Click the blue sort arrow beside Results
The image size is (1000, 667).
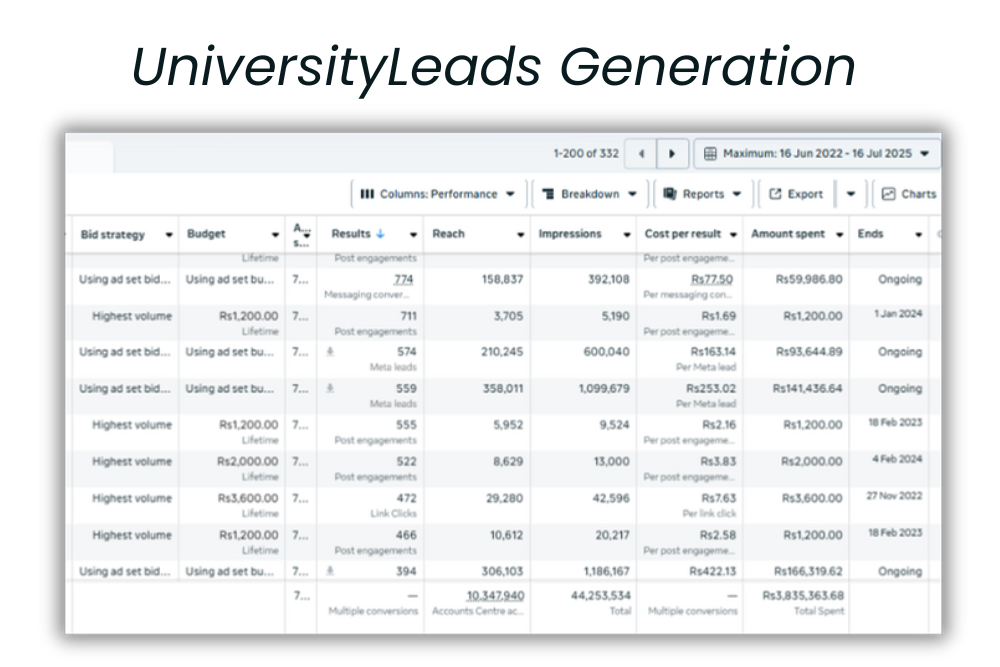tap(380, 234)
